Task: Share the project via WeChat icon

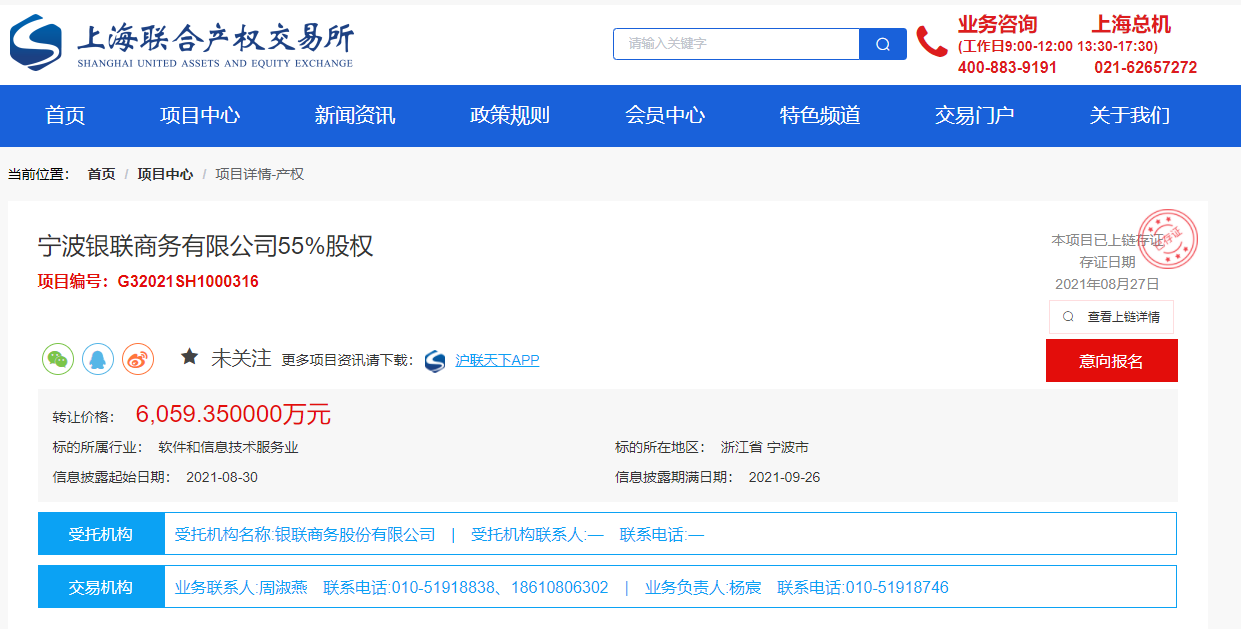Action: 58,359
